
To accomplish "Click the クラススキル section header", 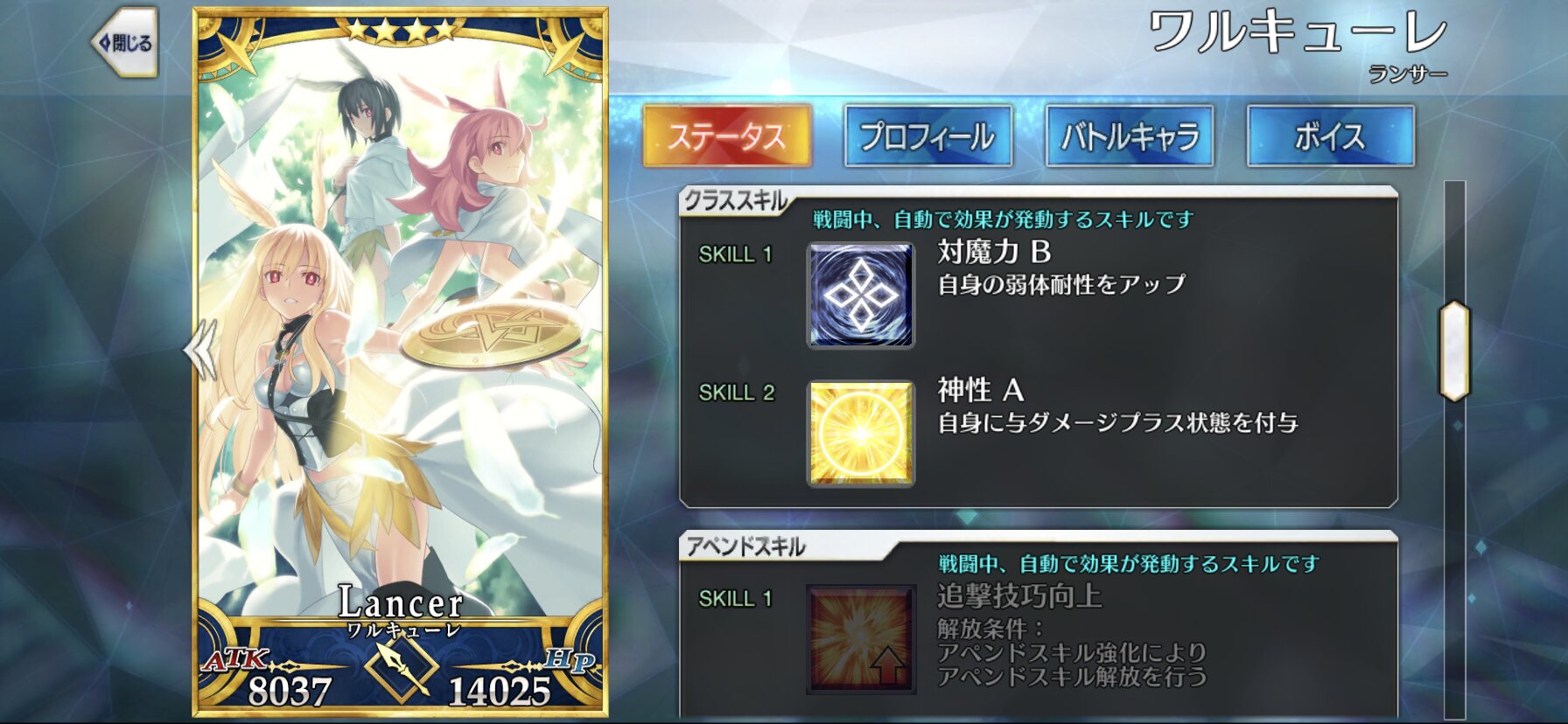I will tap(735, 200).
